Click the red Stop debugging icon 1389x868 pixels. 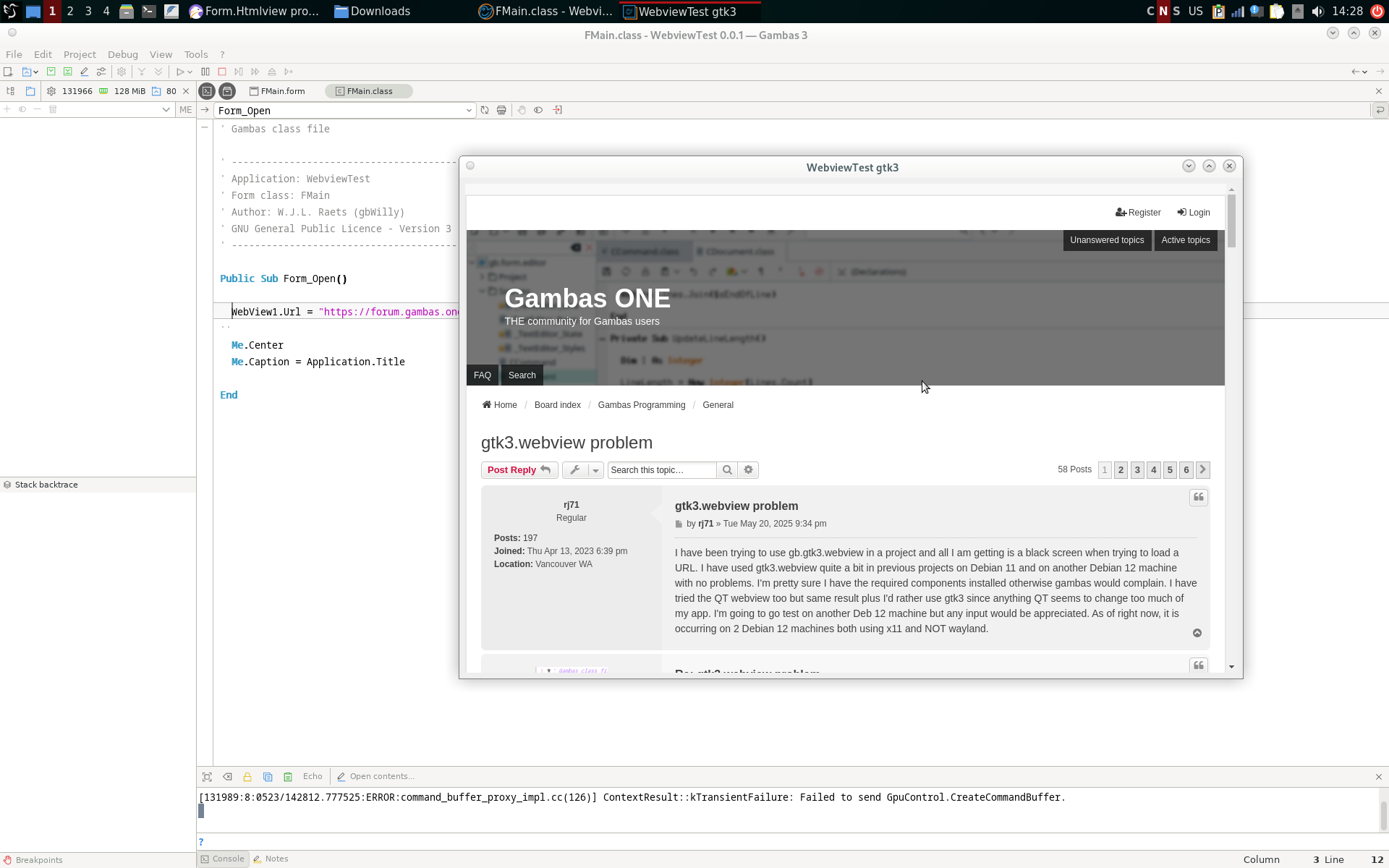tap(222, 72)
